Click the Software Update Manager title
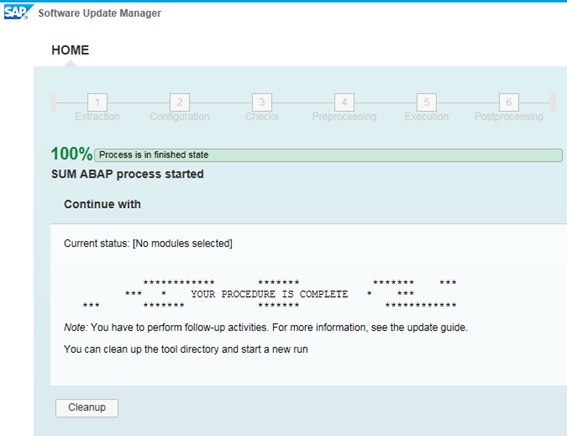Viewport: 567px width, 436px height. click(100, 13)
